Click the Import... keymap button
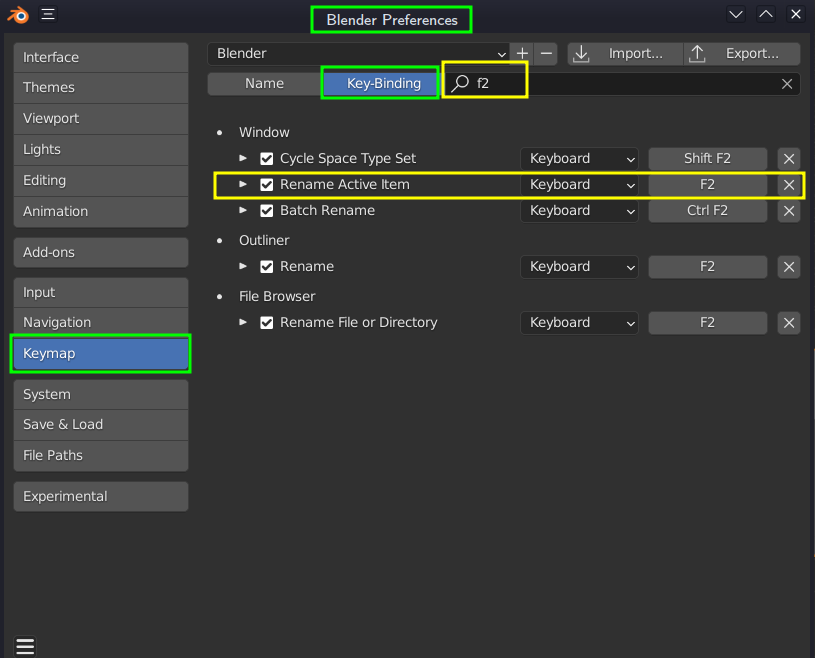815x658 pixels. click(625, 54)
